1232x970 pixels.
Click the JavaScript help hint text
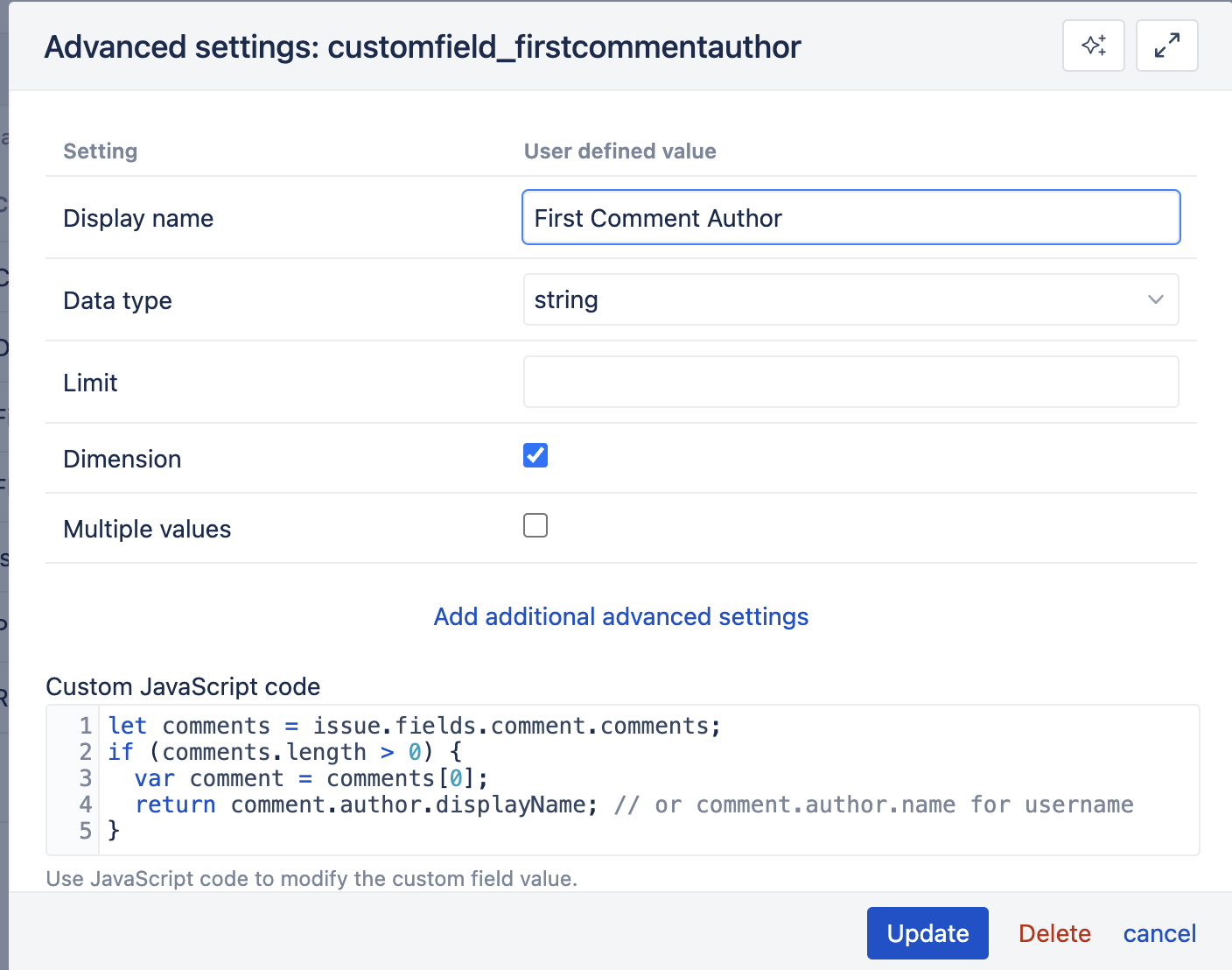311,878
